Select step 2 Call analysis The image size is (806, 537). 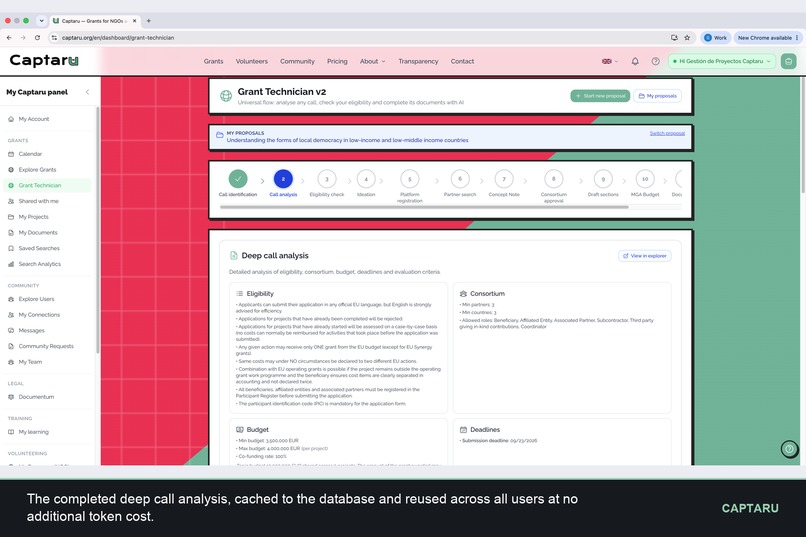[x=283, y=179]
